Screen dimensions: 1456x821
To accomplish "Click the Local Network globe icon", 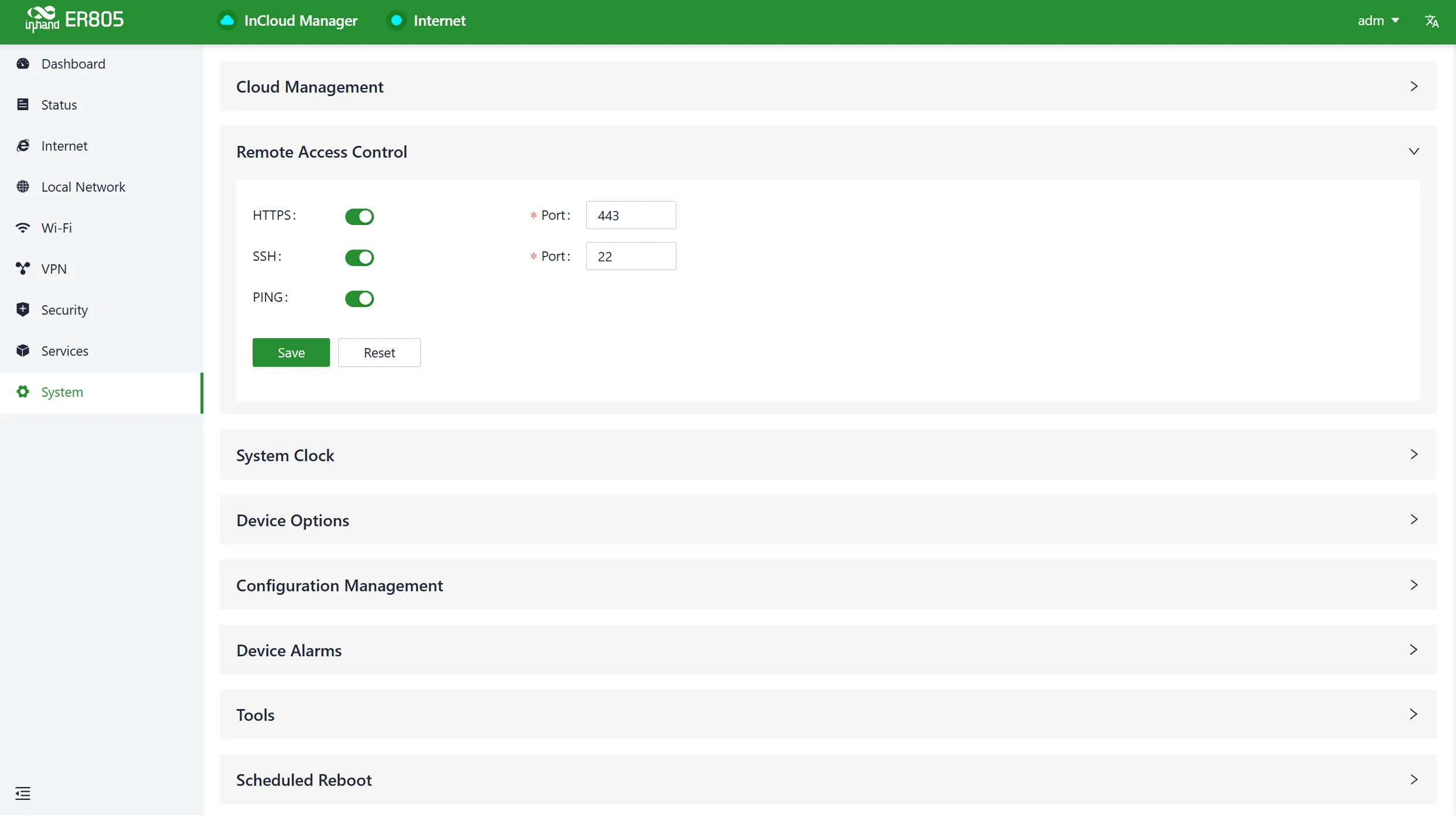I will 23,187.
